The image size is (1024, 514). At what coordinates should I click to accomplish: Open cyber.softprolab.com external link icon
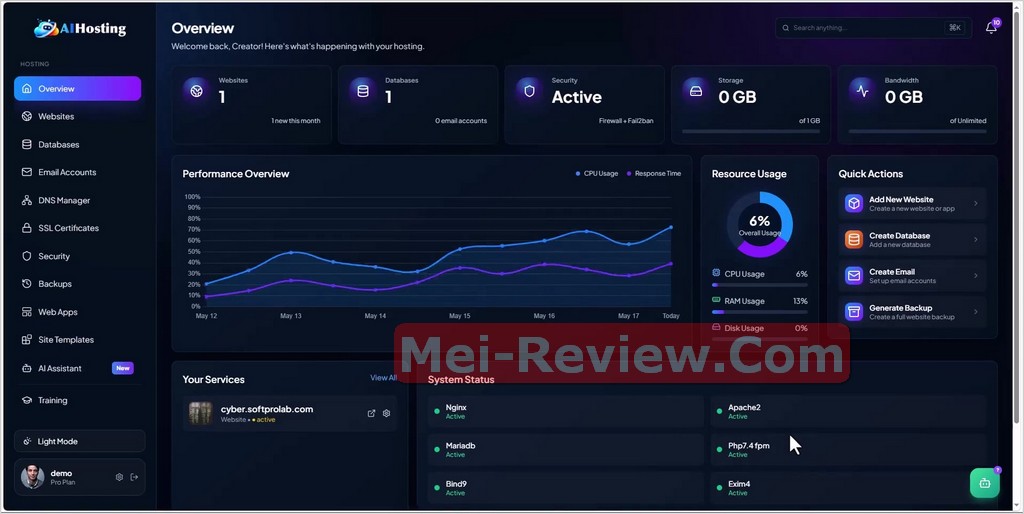point(372,413)
